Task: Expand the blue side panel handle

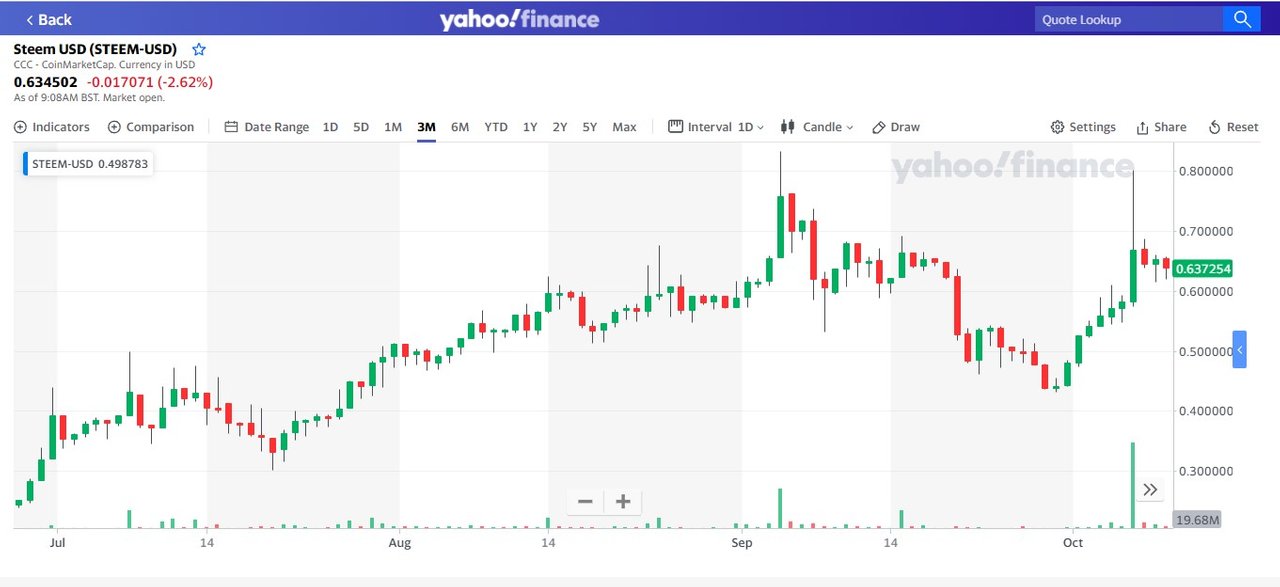Action: tap(1239, 350)
